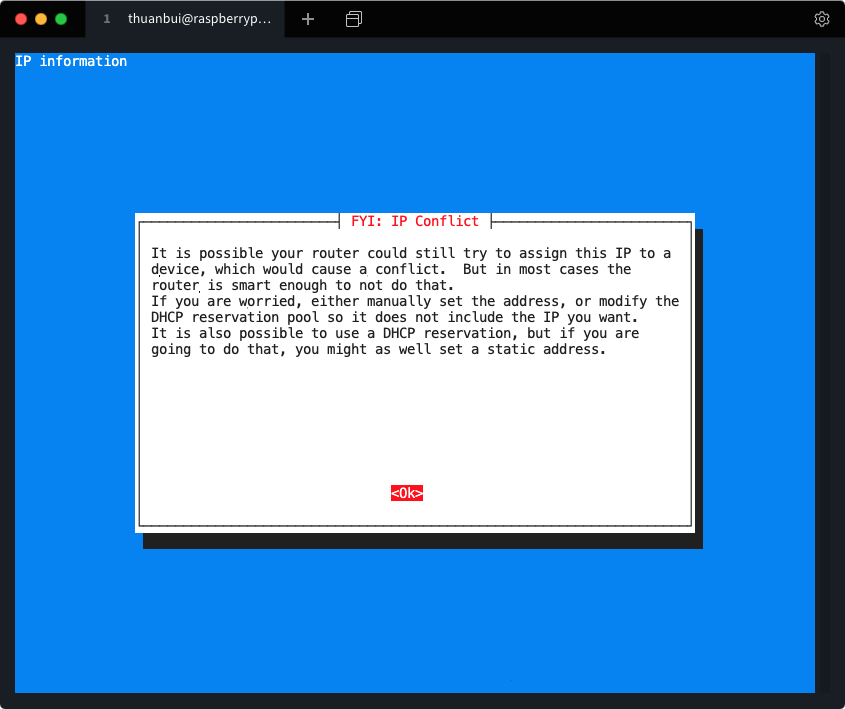The image size is (845, 709).
Task: Open the tab overview icon
Action: coord(353,19)
